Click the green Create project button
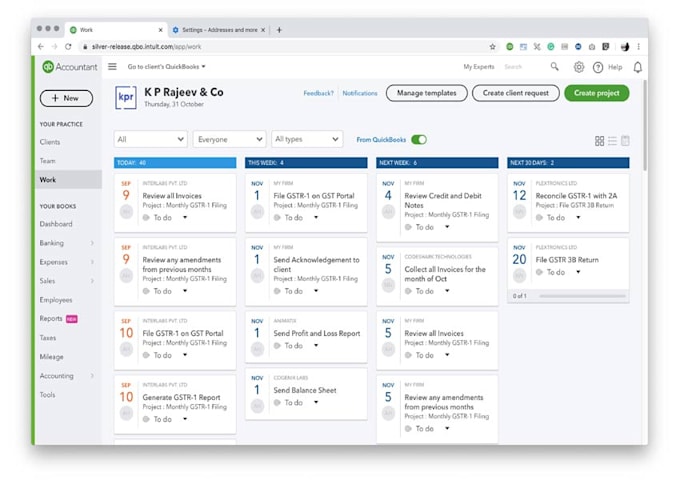 click(597, 93)
